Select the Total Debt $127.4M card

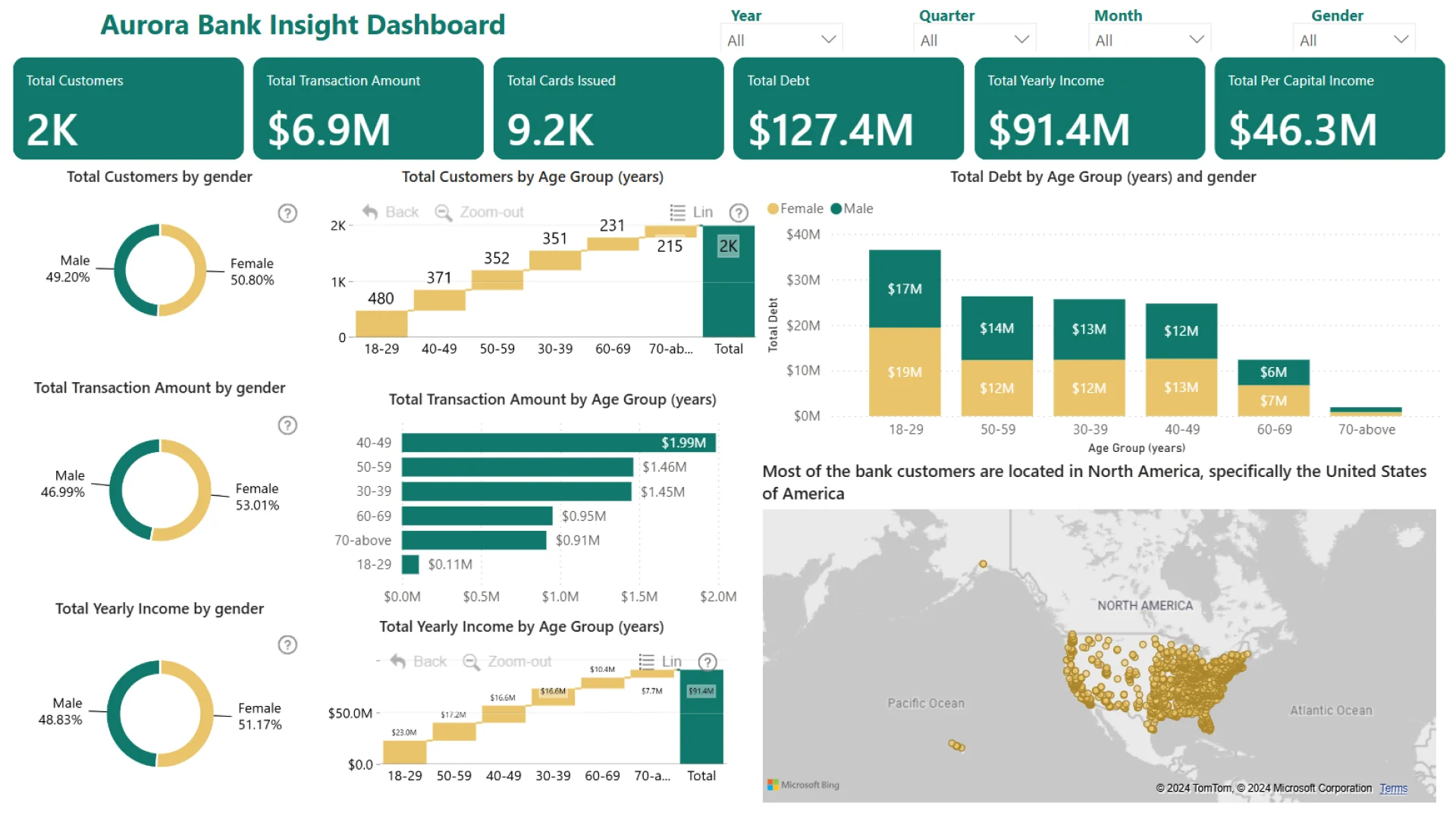tap(849, 108)
